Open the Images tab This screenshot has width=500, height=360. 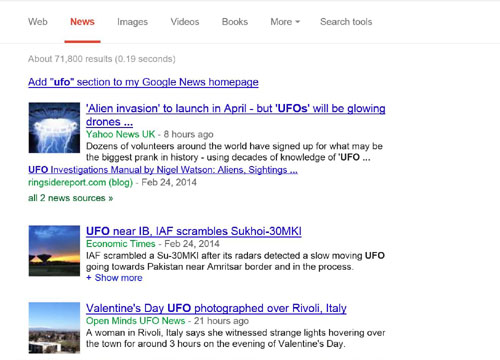click(132, 22)
